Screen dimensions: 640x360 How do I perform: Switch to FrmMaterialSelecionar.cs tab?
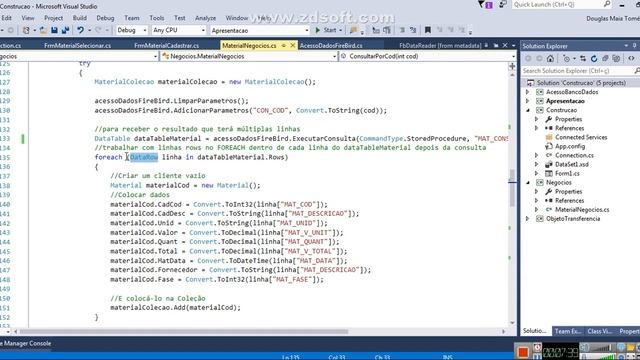(x=78, y=46)
